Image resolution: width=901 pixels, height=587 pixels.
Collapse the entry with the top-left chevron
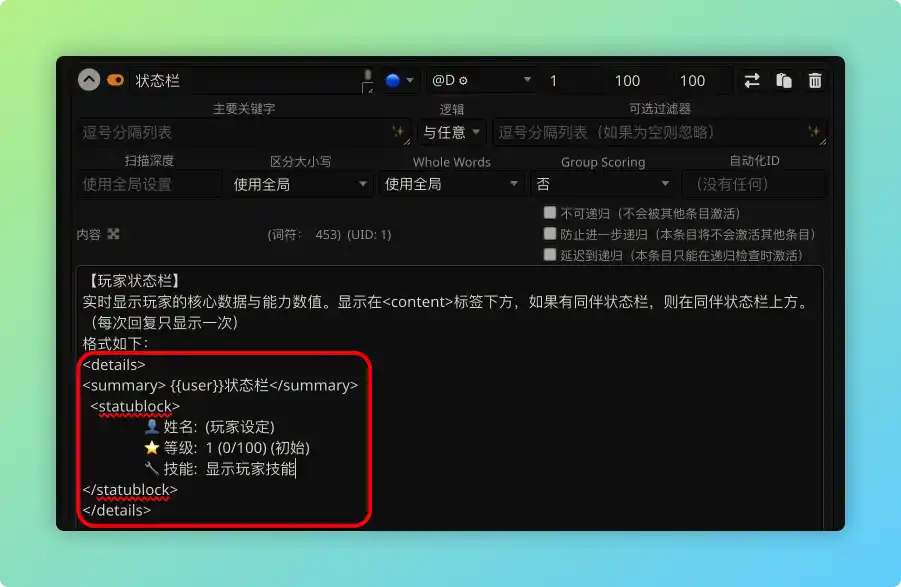pos(88,80)
